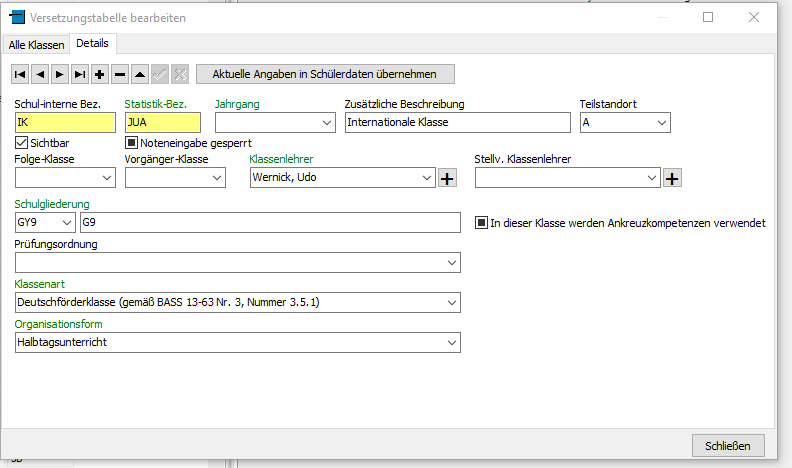Click the edit record triangle icon
The image size is (792, 468).
(140, 74)
